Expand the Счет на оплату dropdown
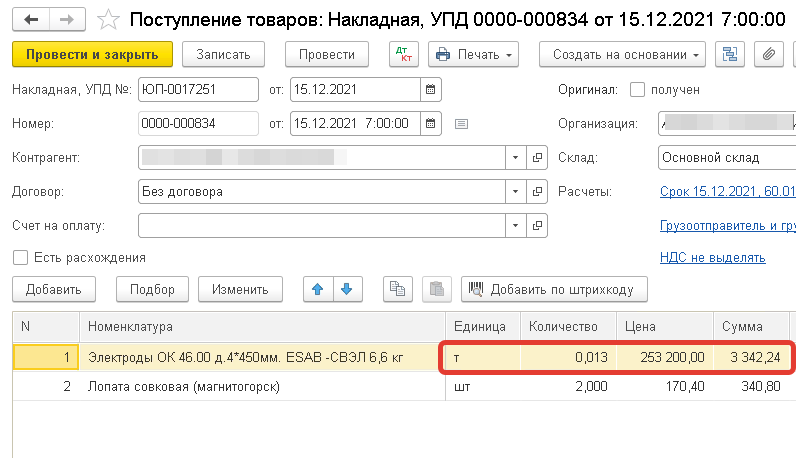Image resolution: width=796 pixels, height=458 pixels. 516,225
